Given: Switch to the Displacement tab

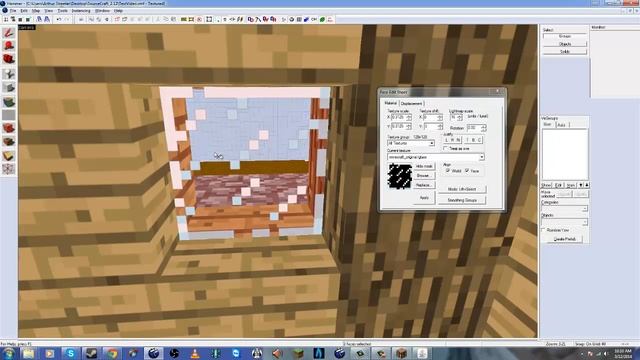Looking at the screenshot, I should pyautogui.click(x=411, y=104).
